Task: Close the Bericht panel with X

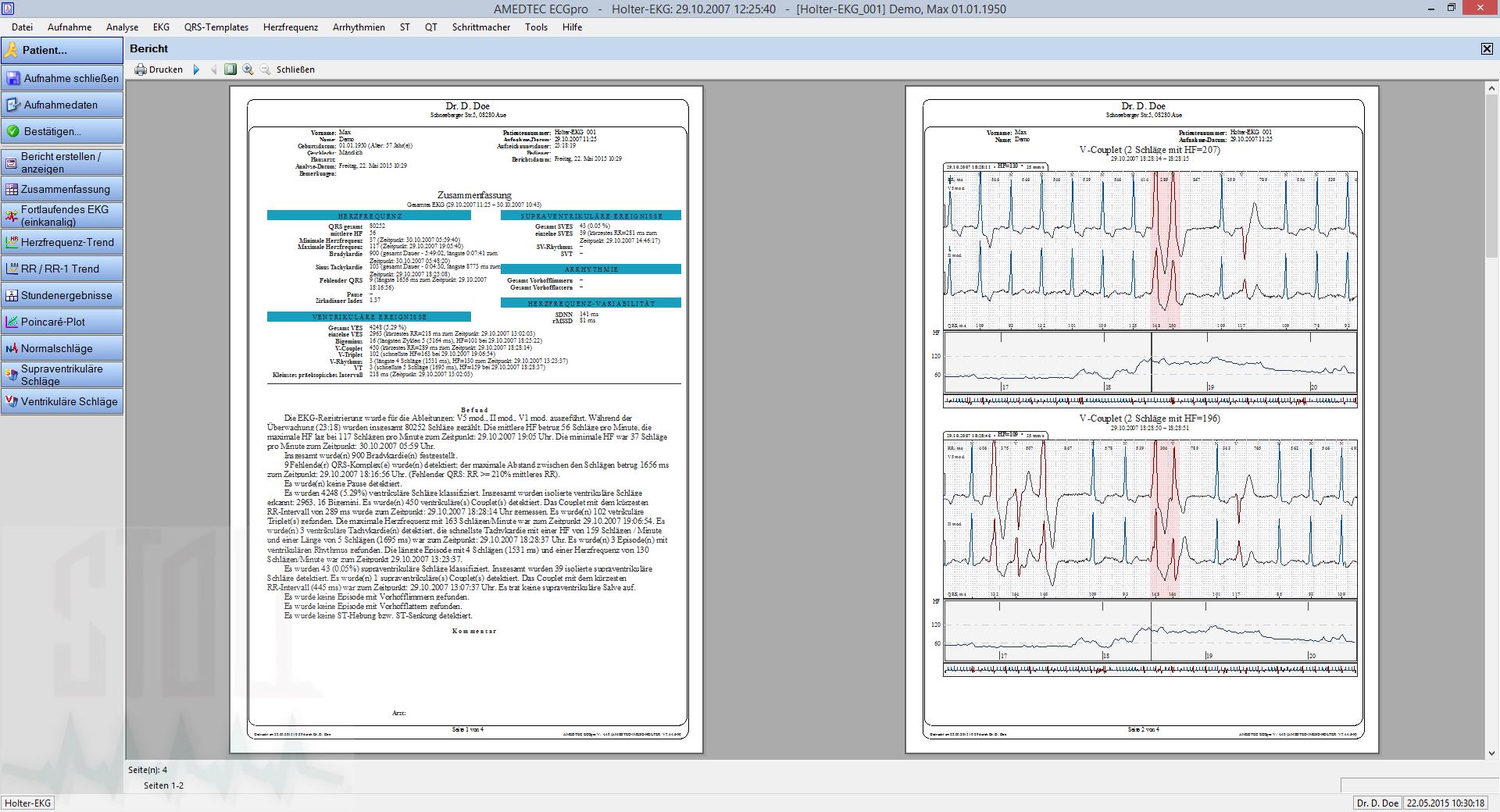Action: [x=1486, y=48]
